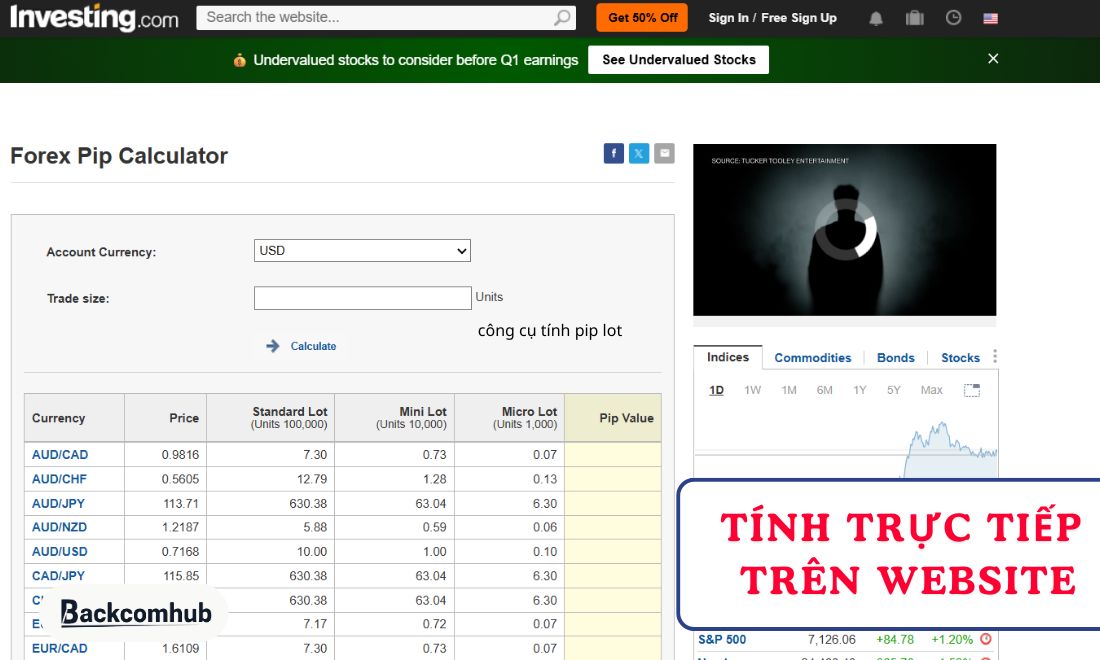Select the 1Y chart range

[x=860, y=390]
